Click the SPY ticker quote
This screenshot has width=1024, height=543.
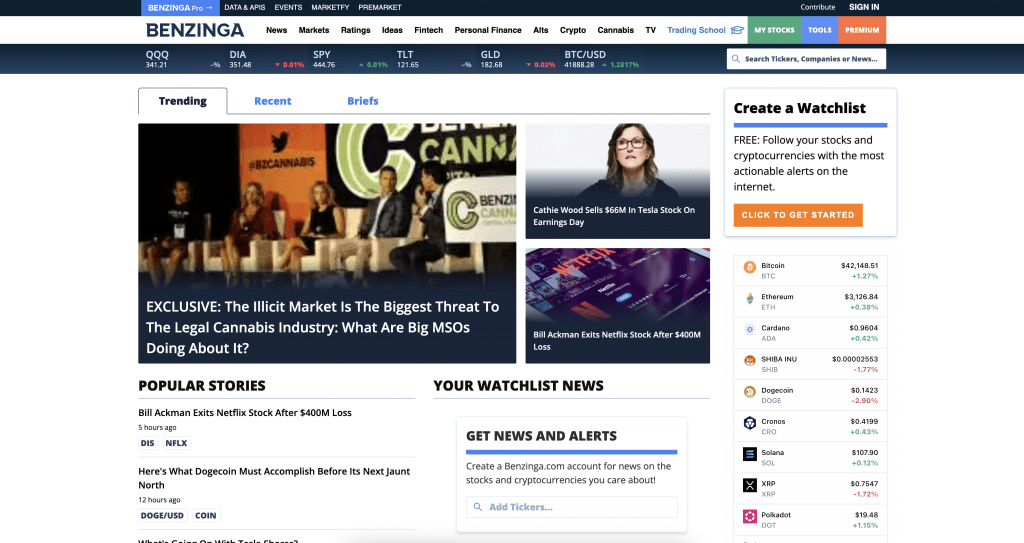coord(350,59)
